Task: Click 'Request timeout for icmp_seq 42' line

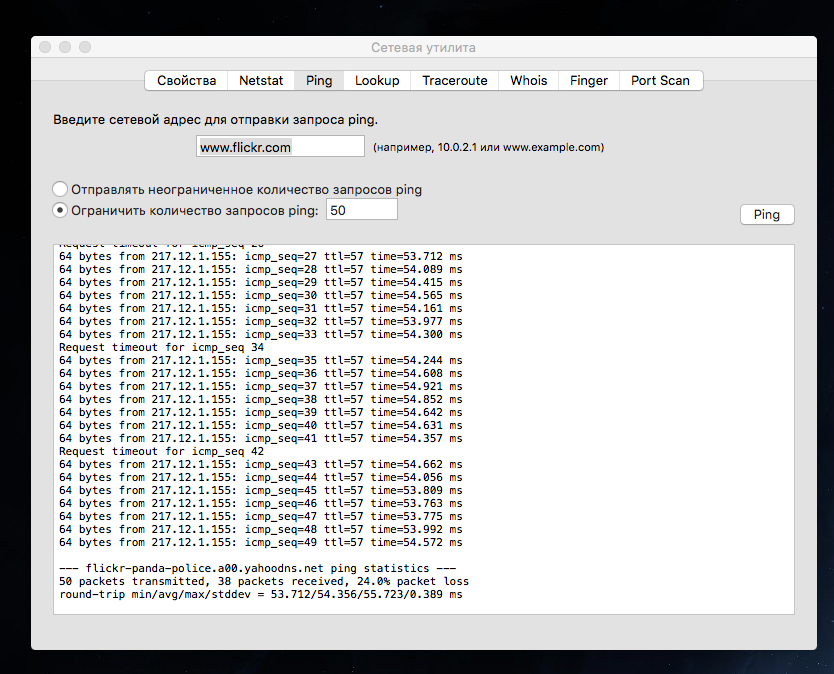Action: [161, 452]
